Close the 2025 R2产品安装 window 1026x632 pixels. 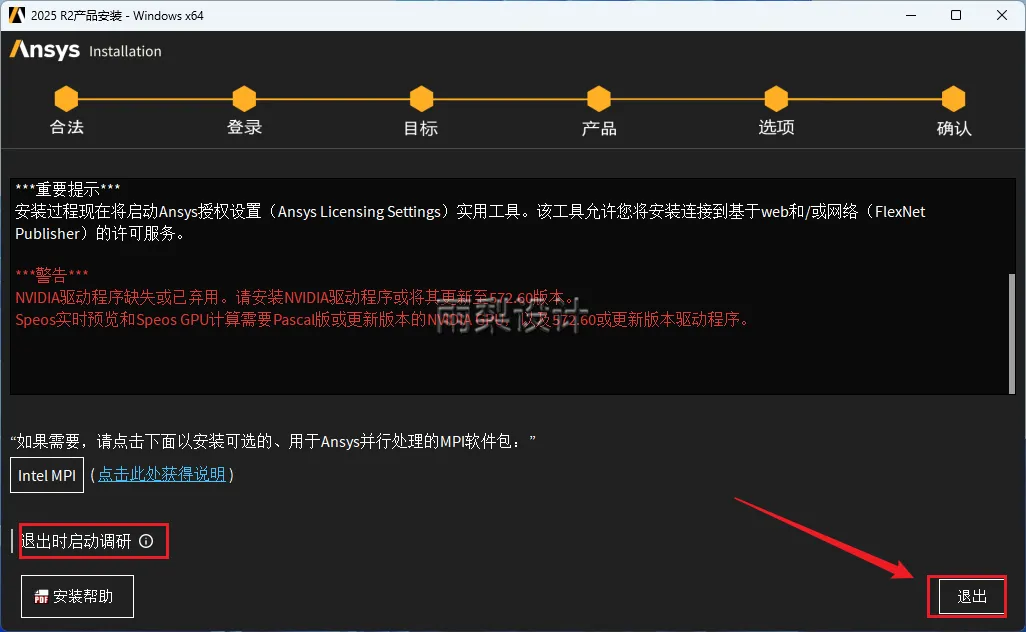[x=1002, y=15]
